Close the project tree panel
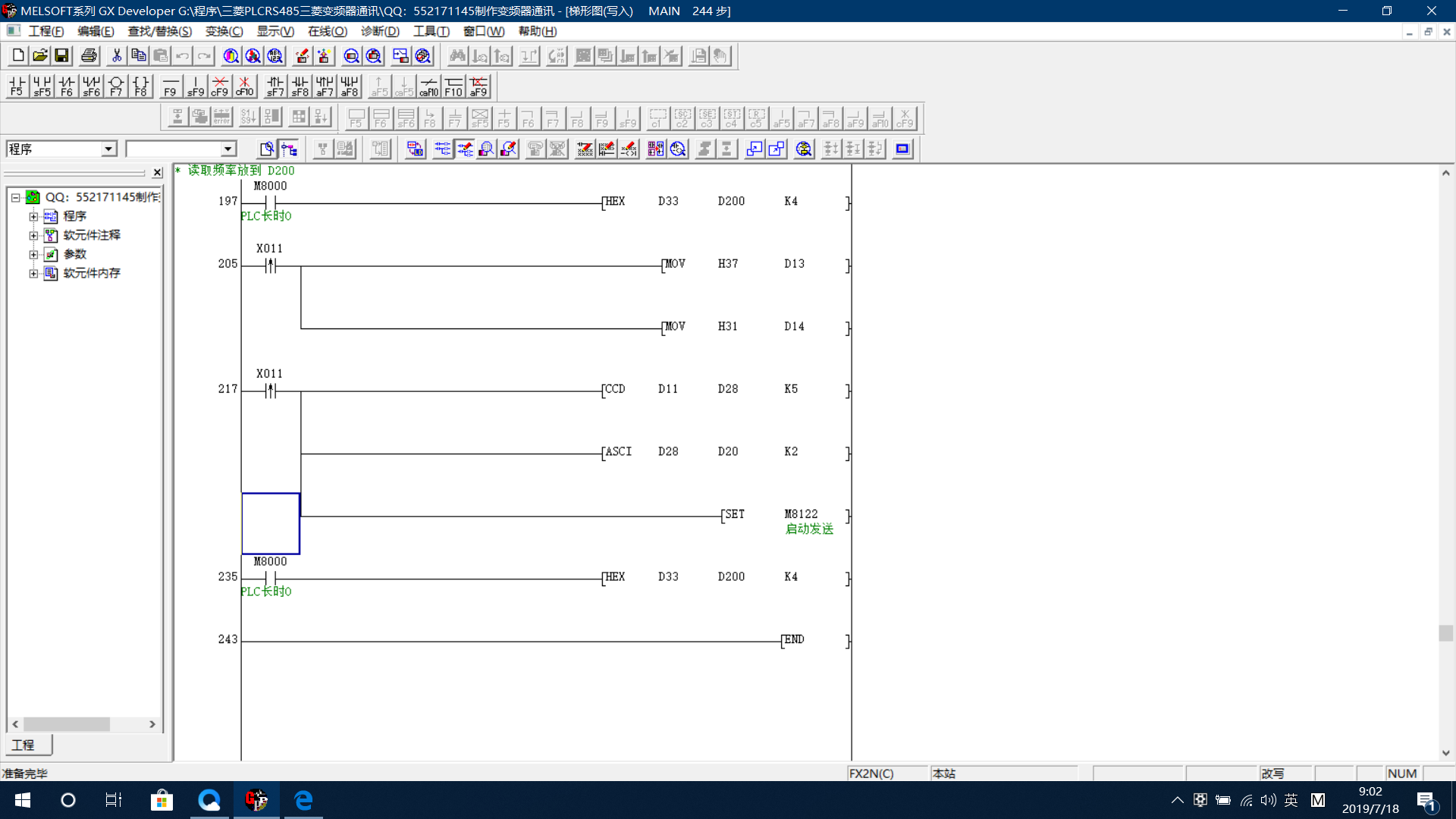Screen dimensions: 1456x819 [x=157, y=172]
